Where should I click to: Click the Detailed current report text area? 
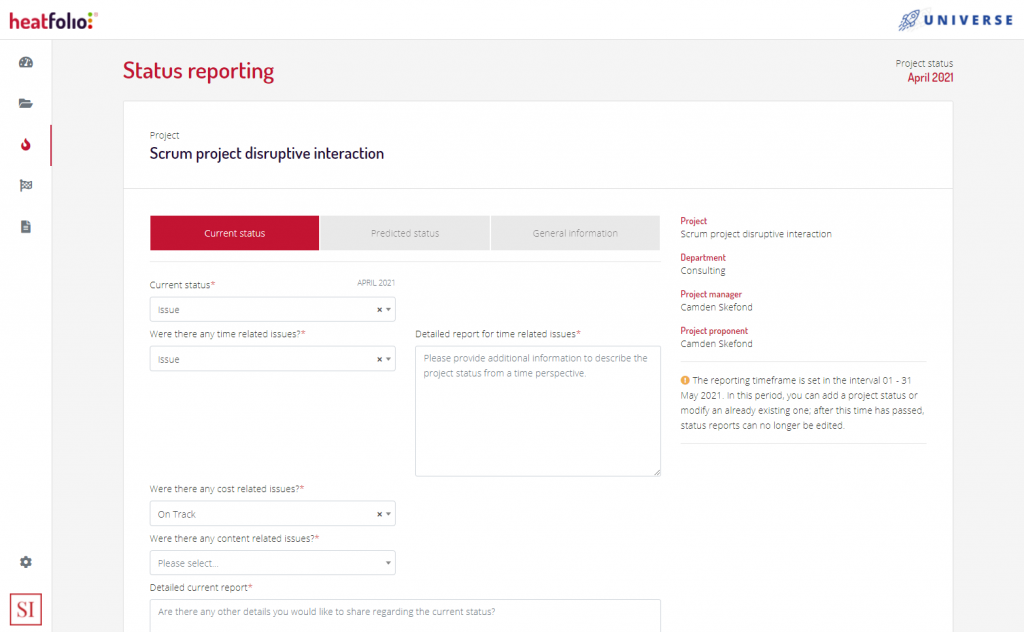(x=405, y=616)
